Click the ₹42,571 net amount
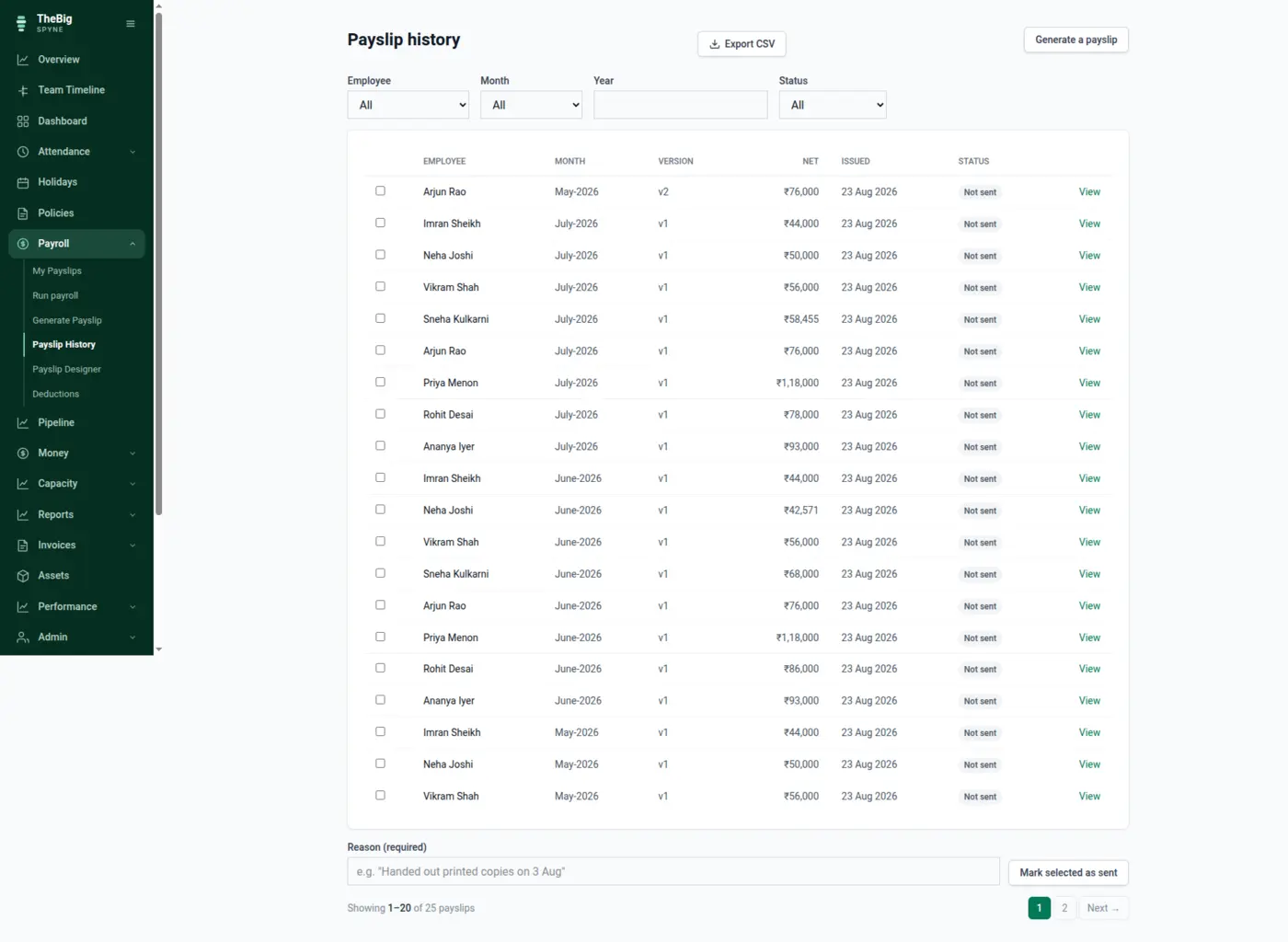Screen dimensions: 1288x942 pos(801,511)
